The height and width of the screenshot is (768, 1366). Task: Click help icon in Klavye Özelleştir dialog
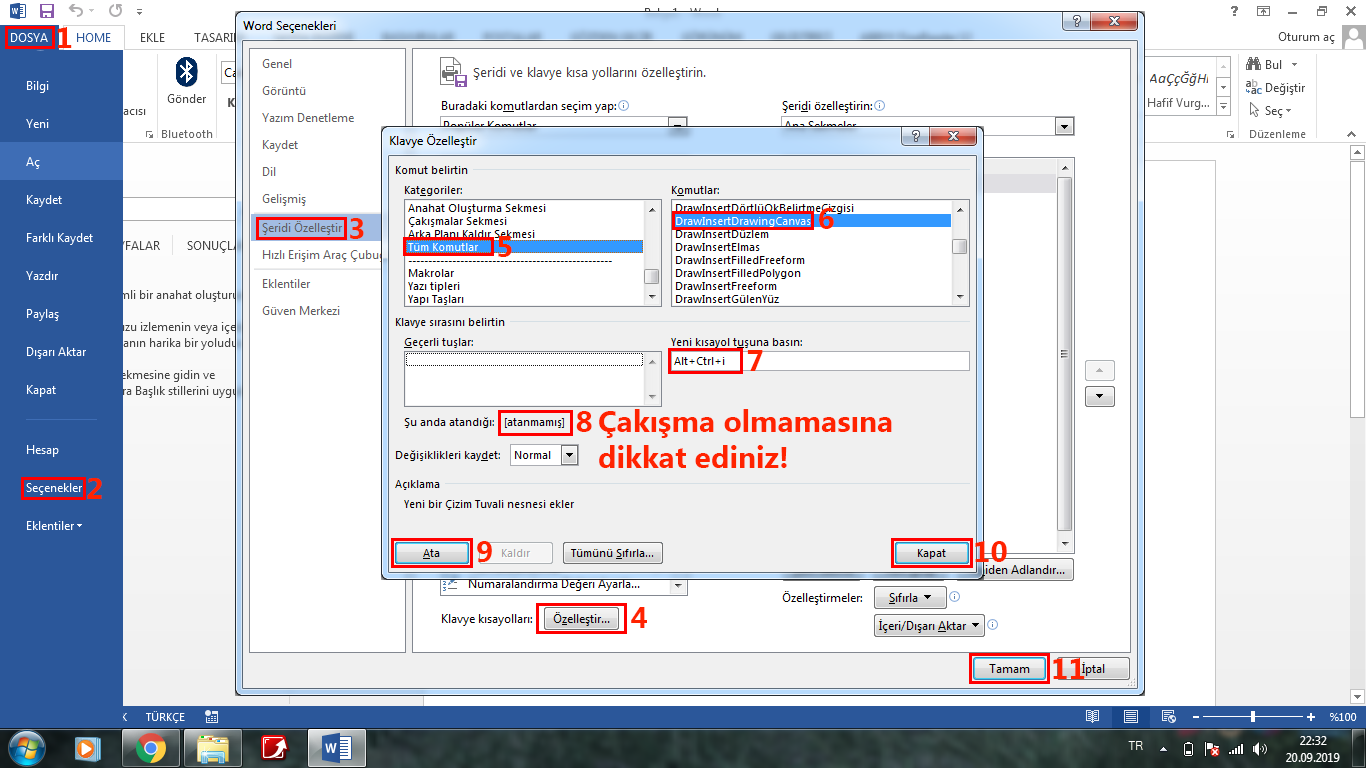[x=918, y=136]
